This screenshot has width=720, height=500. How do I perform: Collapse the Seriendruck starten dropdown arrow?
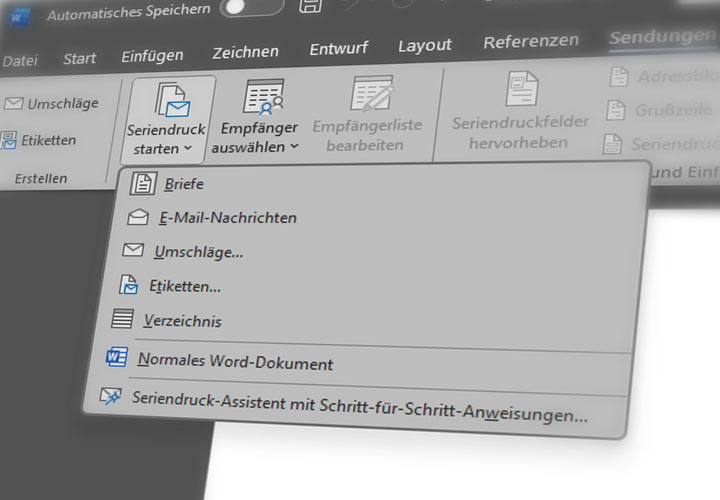click(x=188, y=148)
